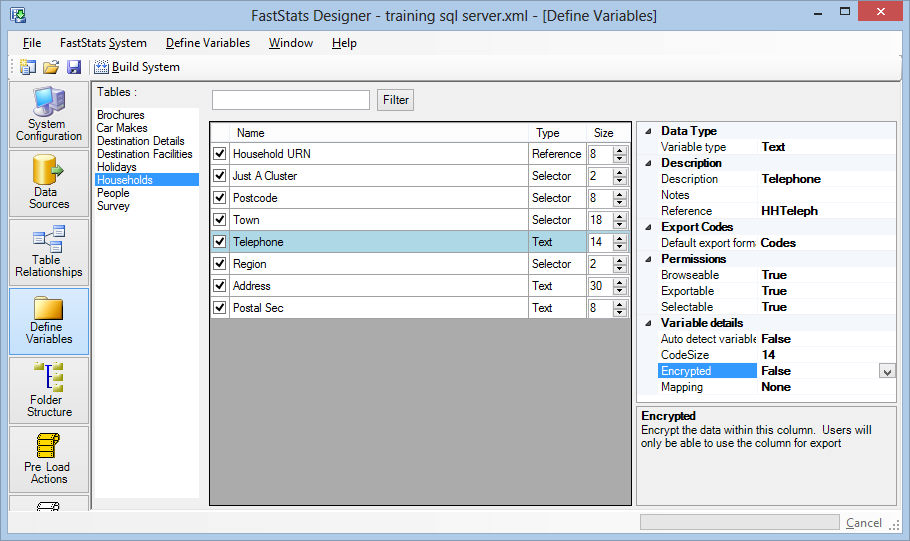
Task: Select the Brochures table
Action: pyautogui.click(x=121, y=115)
